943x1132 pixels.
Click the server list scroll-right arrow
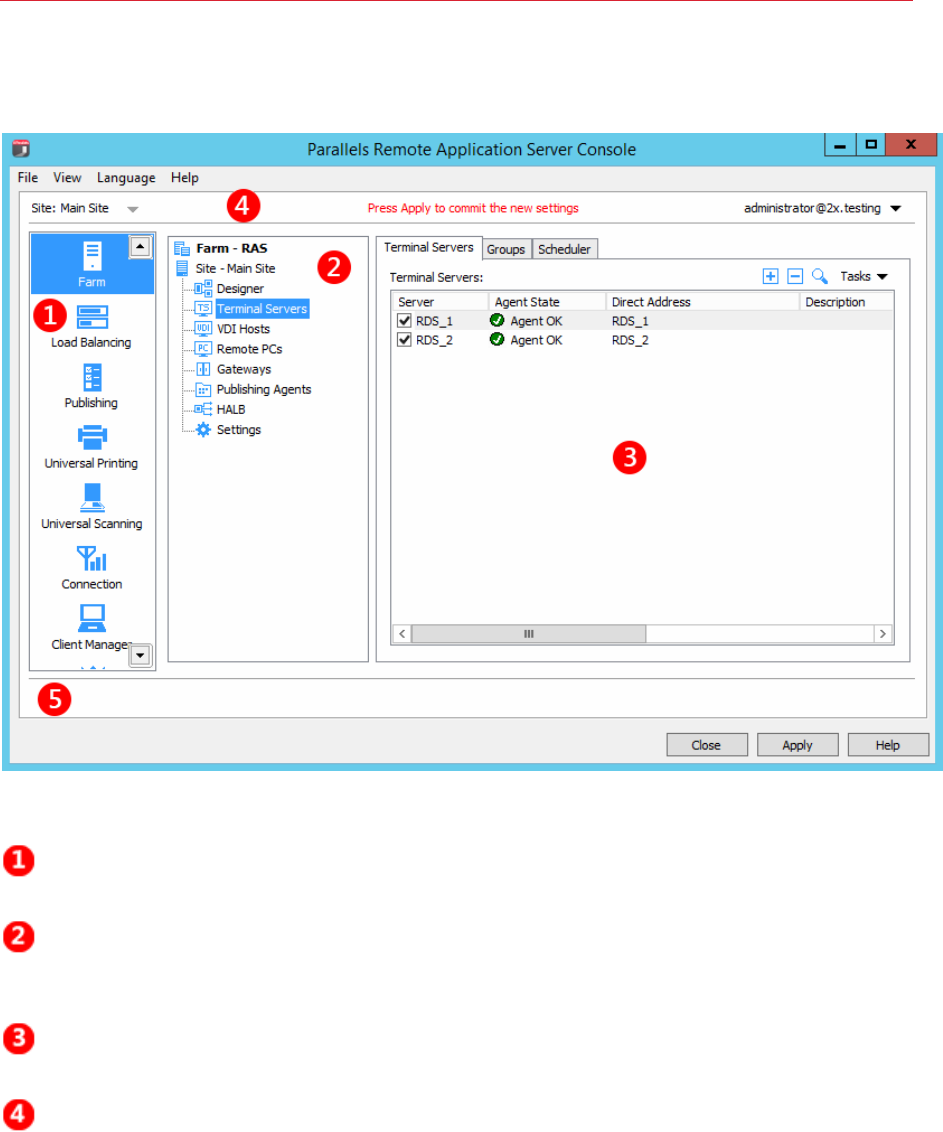point(882,634)
